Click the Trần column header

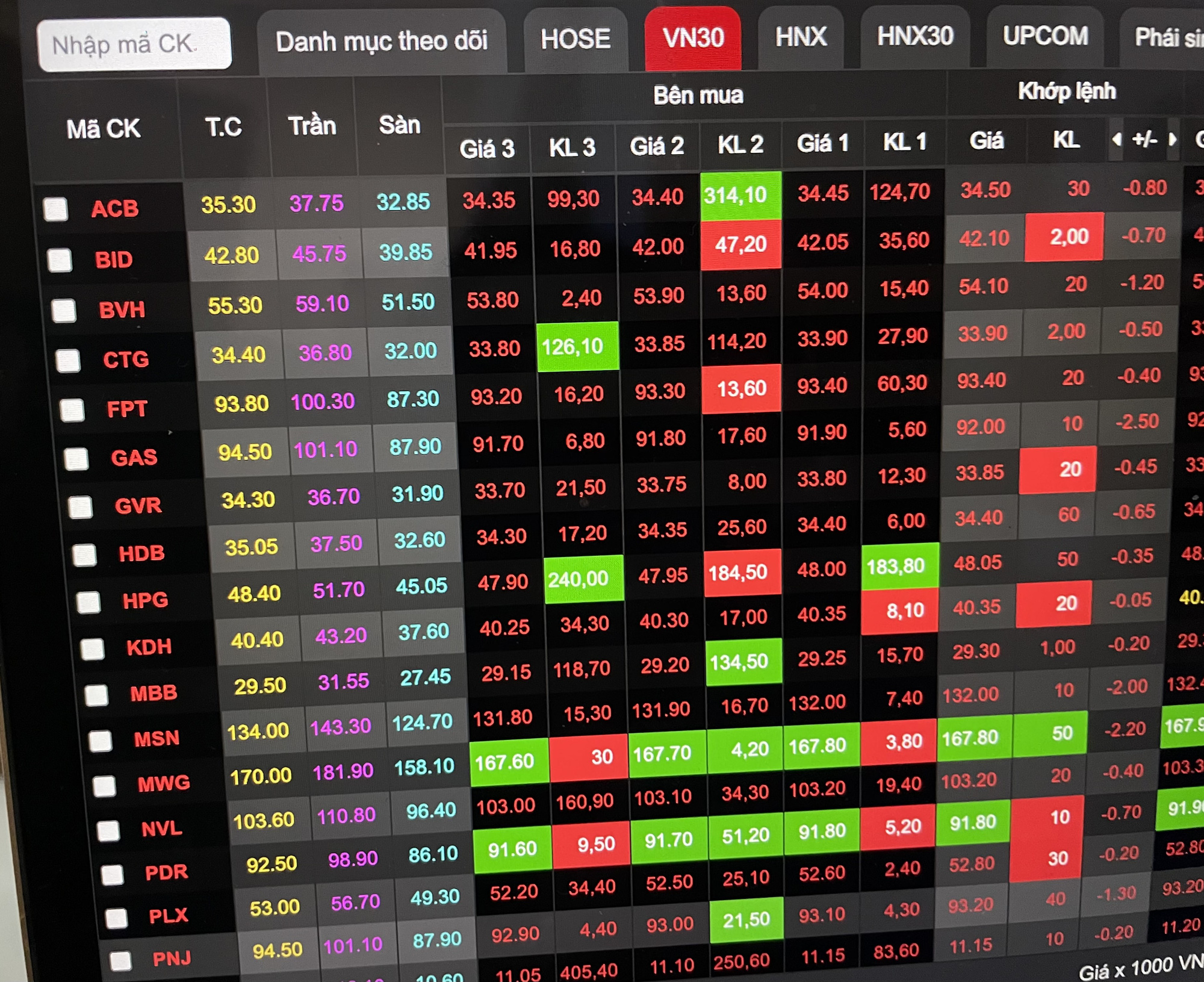coord(312,126)
